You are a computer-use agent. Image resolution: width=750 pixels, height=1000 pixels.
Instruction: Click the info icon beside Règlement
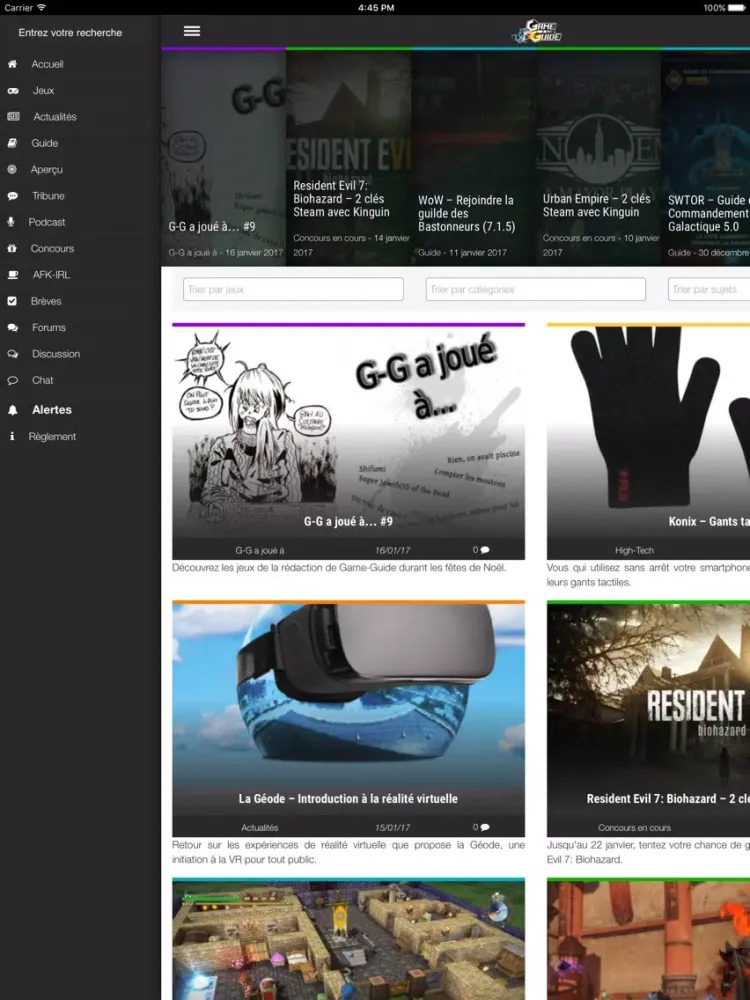(11, 436)
